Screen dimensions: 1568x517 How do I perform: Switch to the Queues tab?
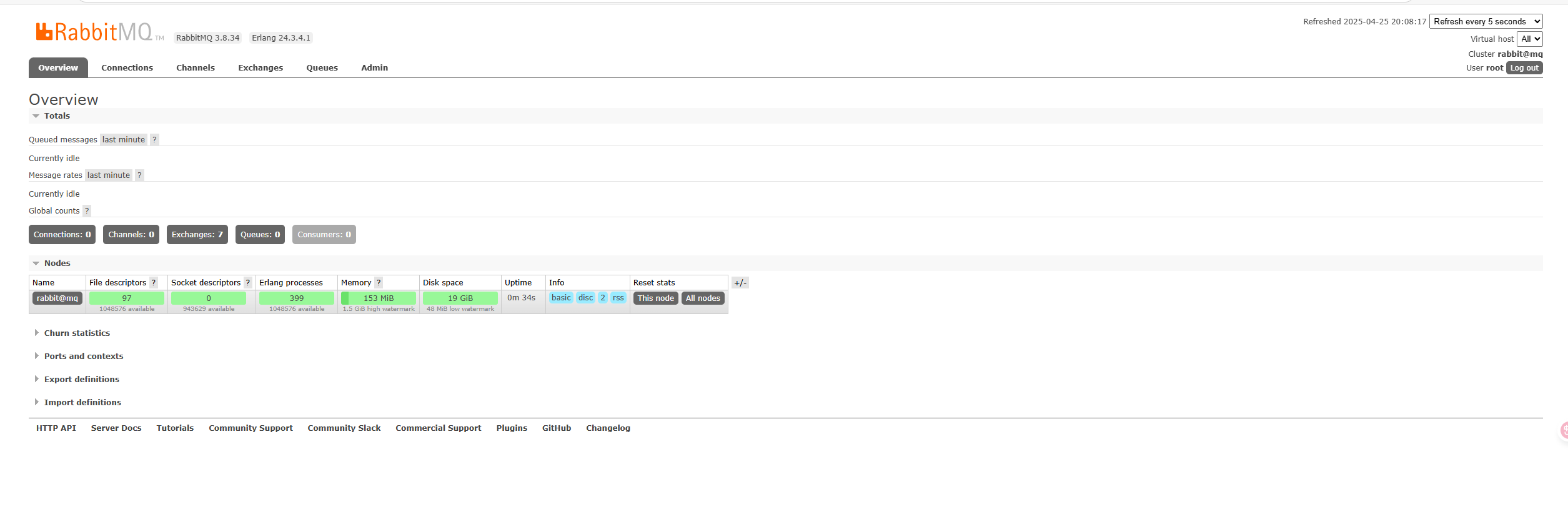(322, 68)
